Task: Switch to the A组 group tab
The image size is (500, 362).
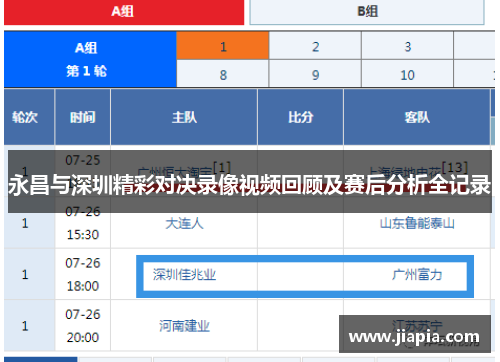Action: 124,12
